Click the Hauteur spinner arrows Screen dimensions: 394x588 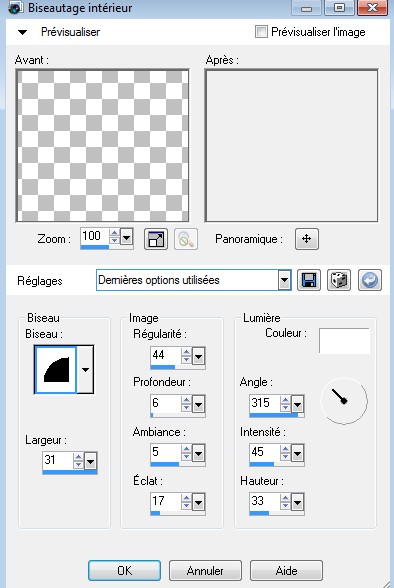click(x=285, y=502)
